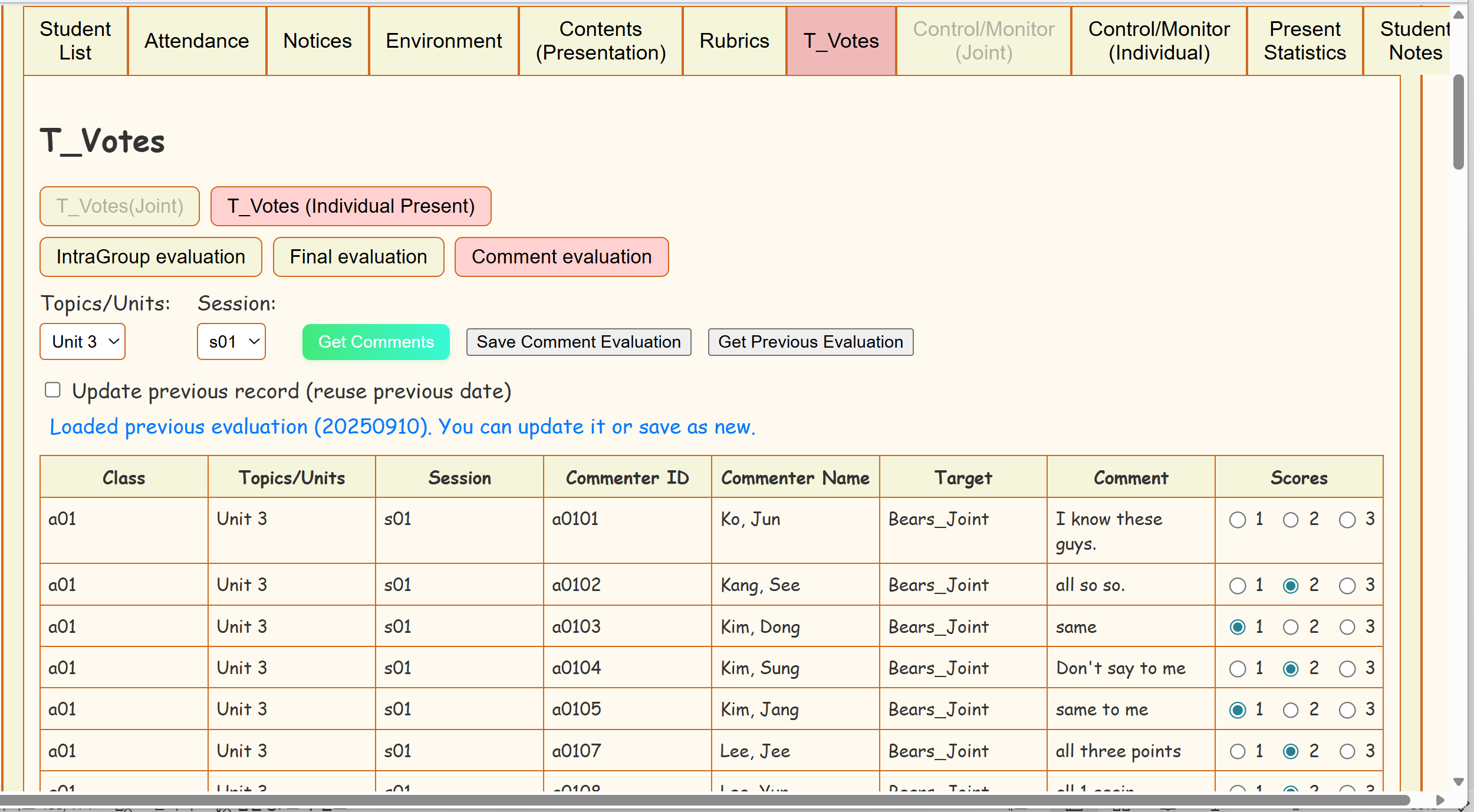Open Control/Monitor (Individual) tab
The image size is (1474, 812).
(1159, 41)
